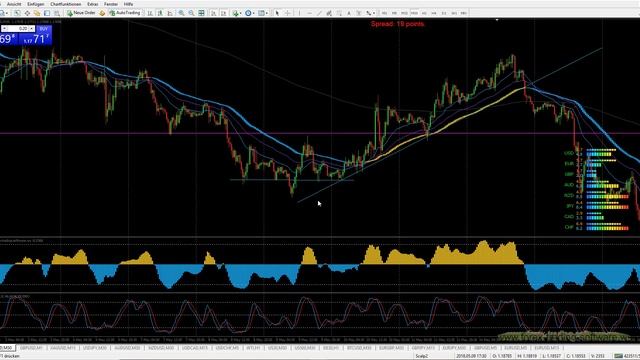This screenshot has width=640, height=360.
Task: Select the trendline drawing tool
Action: coord(319,13)
